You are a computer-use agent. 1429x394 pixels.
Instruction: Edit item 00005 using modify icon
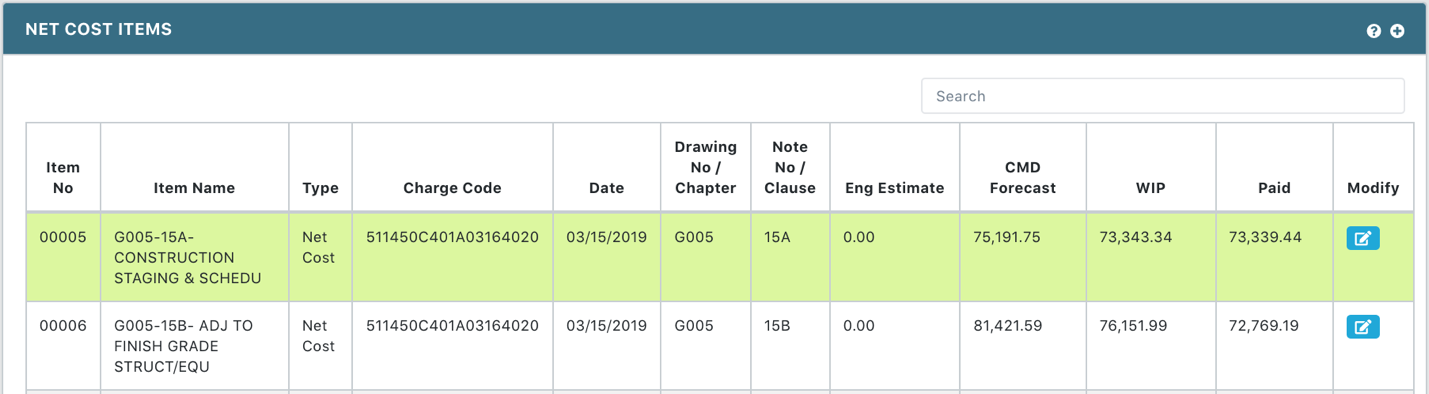pyautogui.click(x=1363, y=238)
